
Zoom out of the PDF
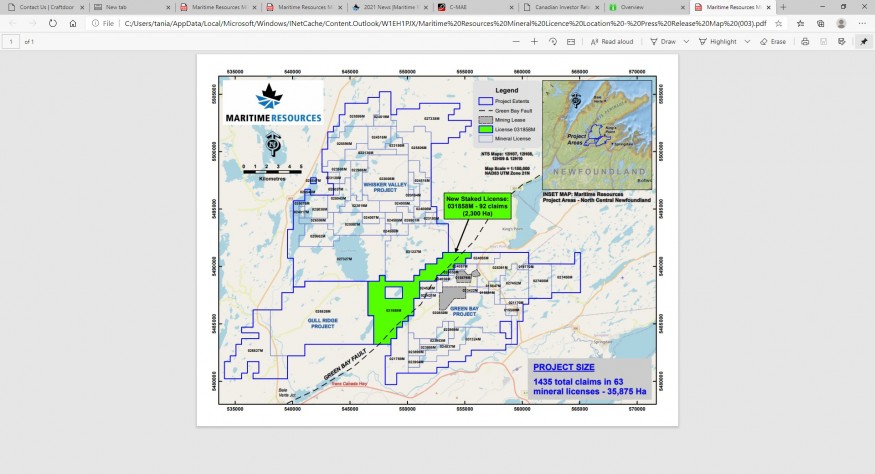(516, 41)
